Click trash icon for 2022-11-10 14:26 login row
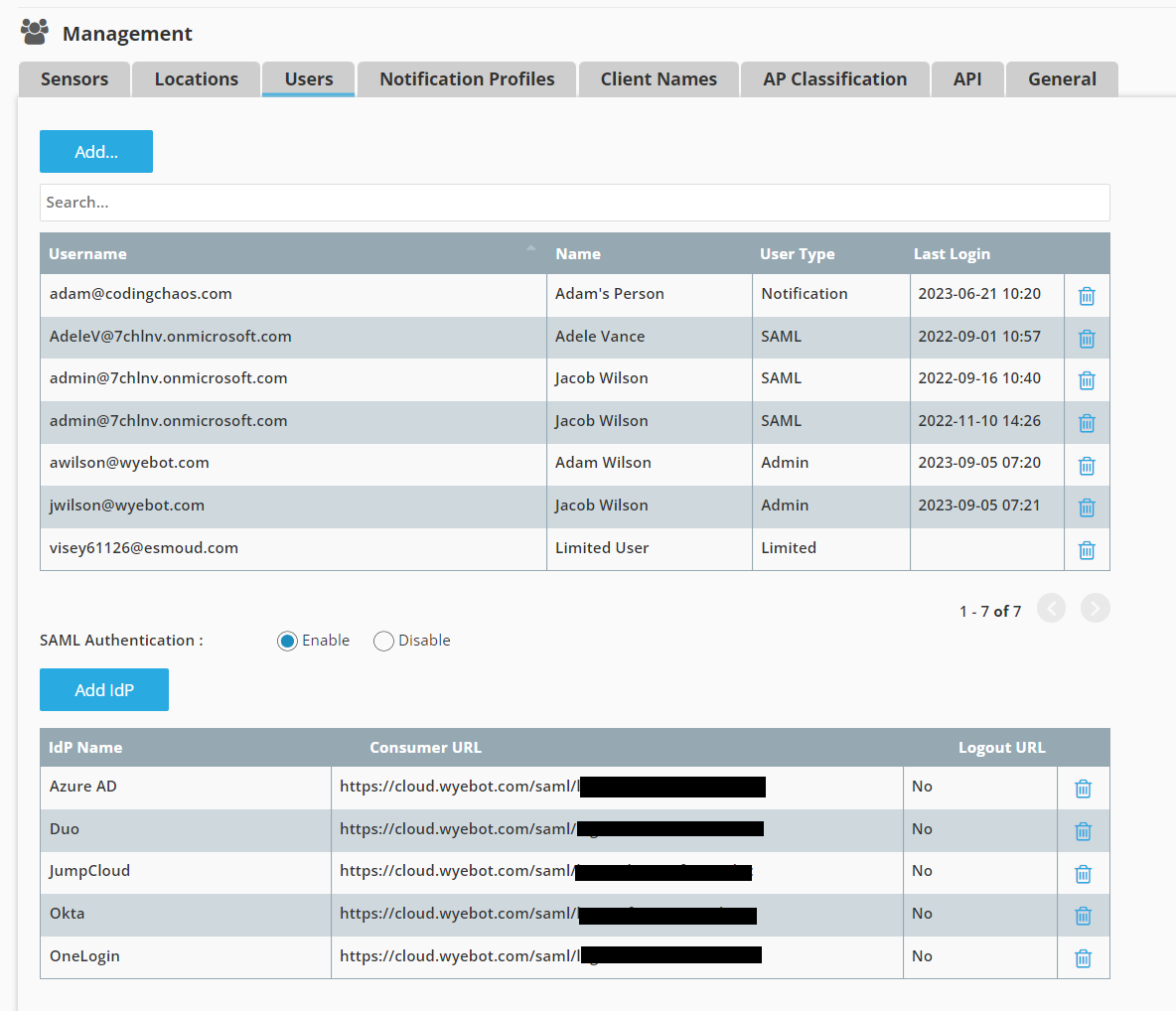Screen dimensions: 1176x1011 (x=1086, y=423)
